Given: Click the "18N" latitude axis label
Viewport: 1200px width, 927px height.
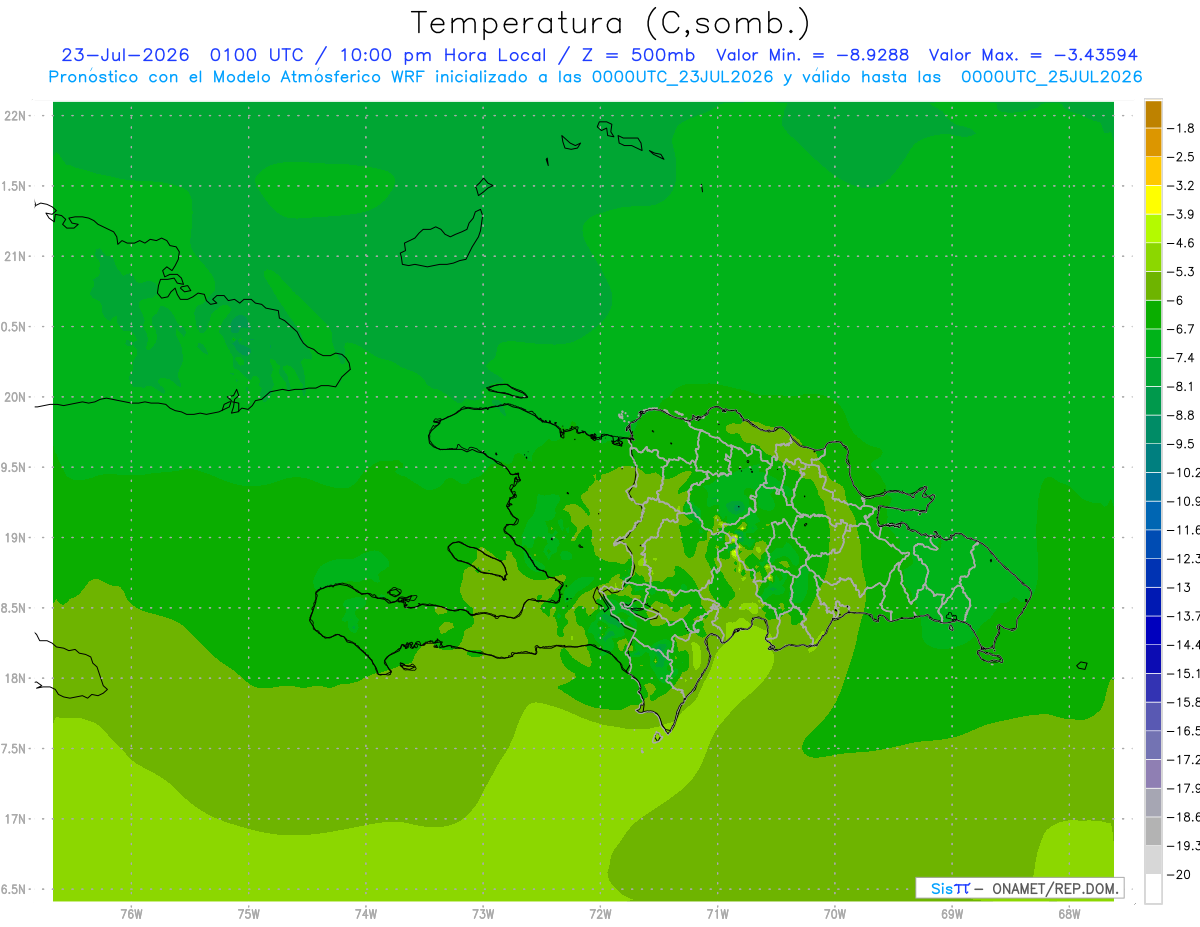Looking at the screenshot, I should (x=16, y=678).
